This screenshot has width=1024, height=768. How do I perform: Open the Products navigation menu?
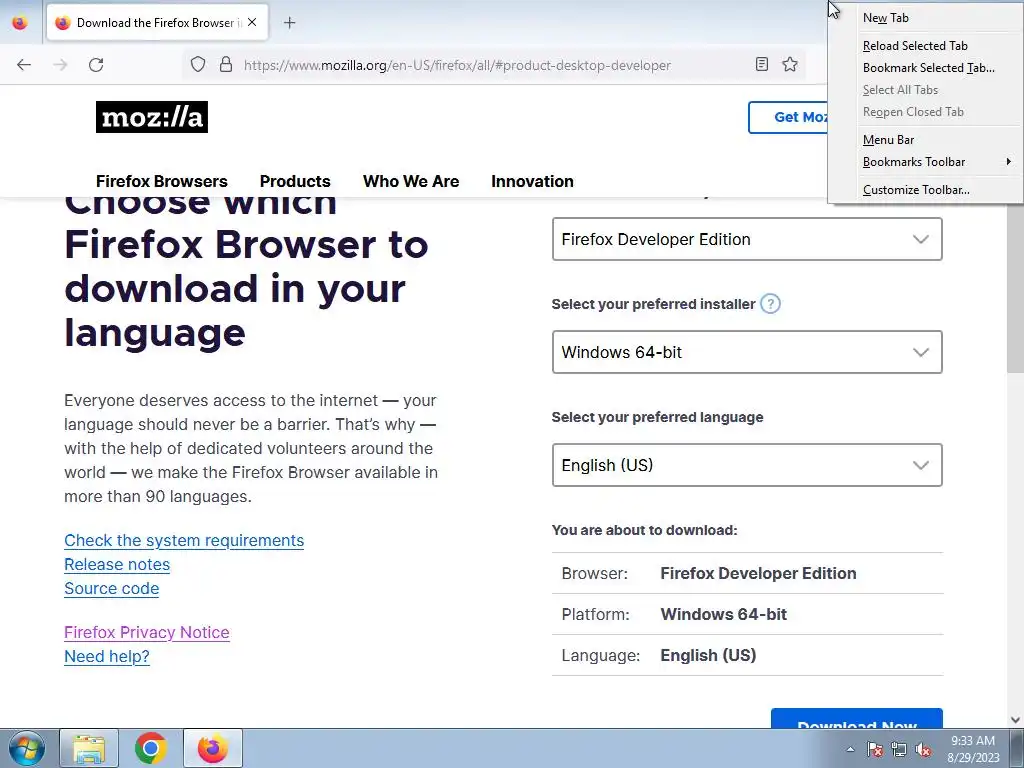(x=295, y=181)
